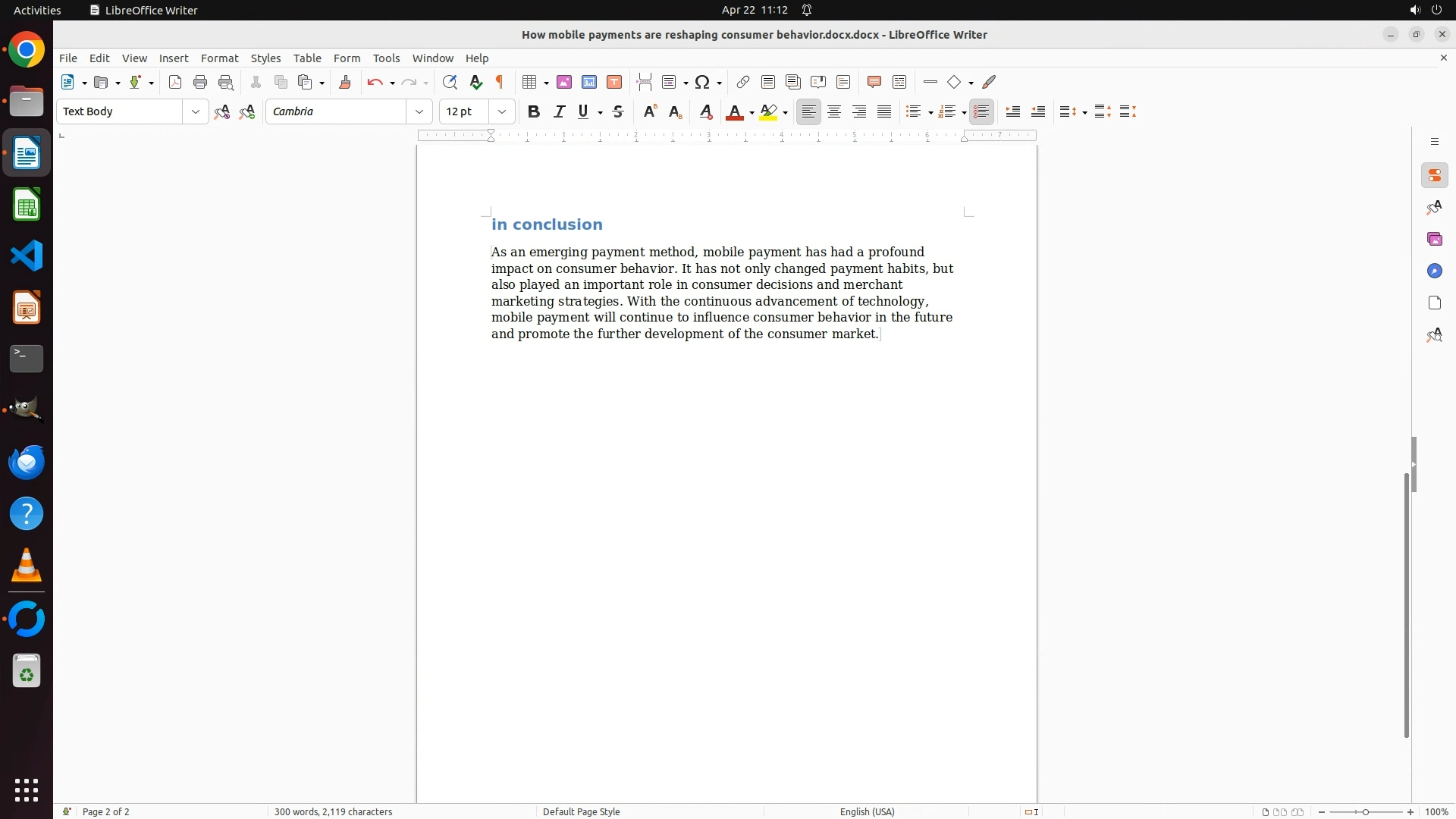Image resolution: width=1456 pixels, height=819 pixels.
Task: Toggle formatting marks display
Action: coord(500,82)
